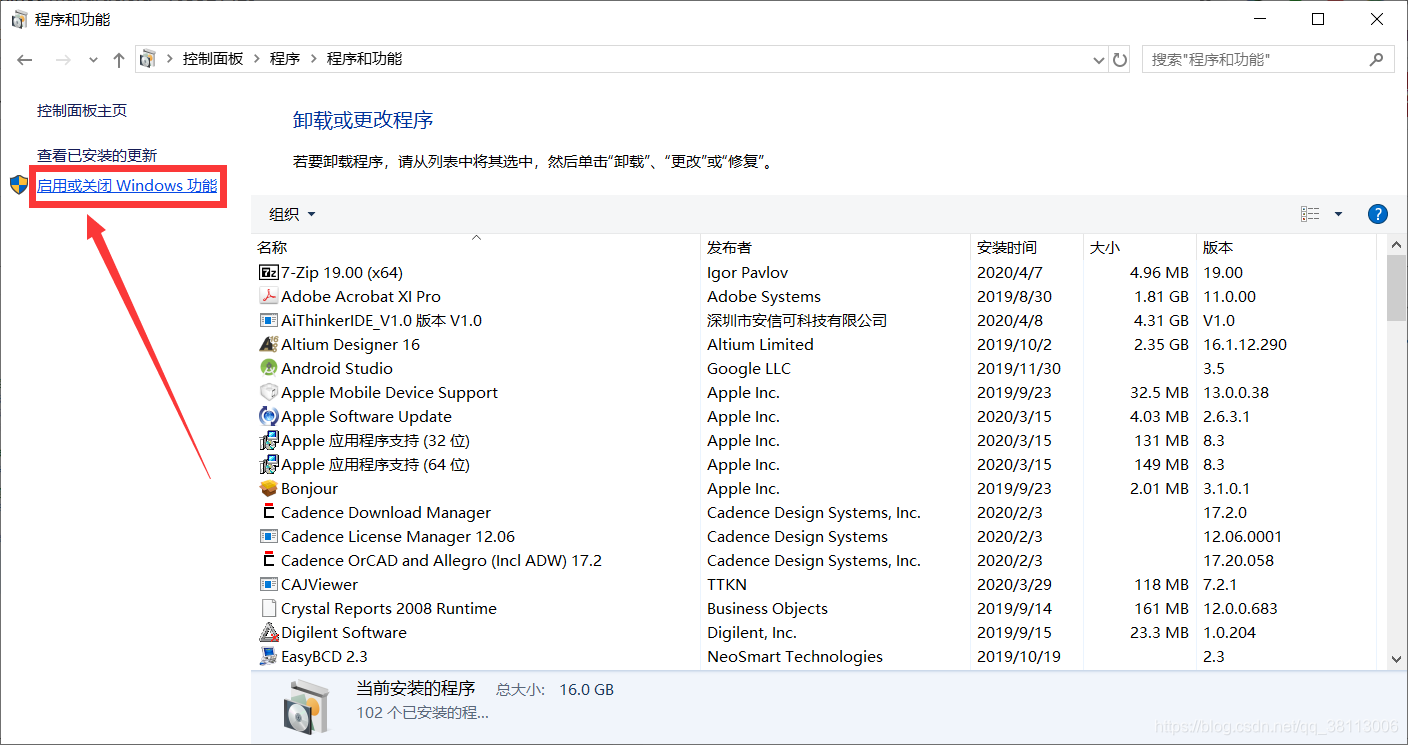Click the EasyBCD 2.3 icon
This screenshot has height=745, width=1408.
[268, 656]
